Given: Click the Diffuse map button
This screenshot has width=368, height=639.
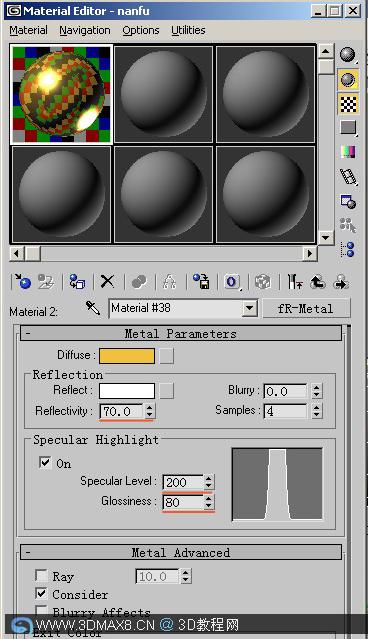Looking at the screenshot, I should (x=166, y=356).
